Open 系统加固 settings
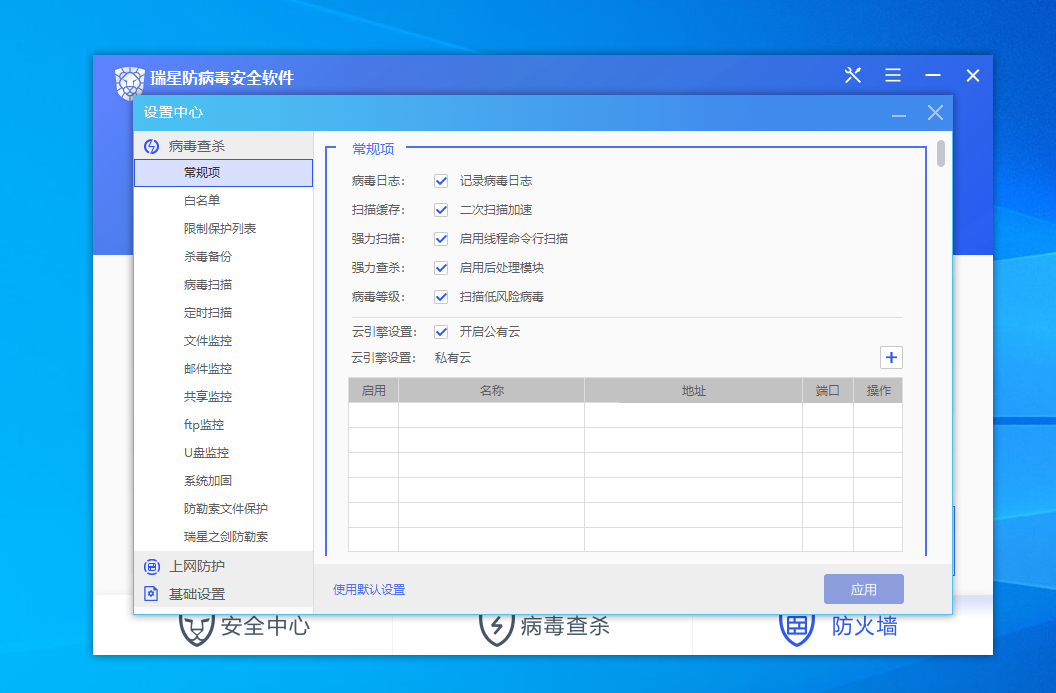The image size is (1056, 693). coord(224,481)
